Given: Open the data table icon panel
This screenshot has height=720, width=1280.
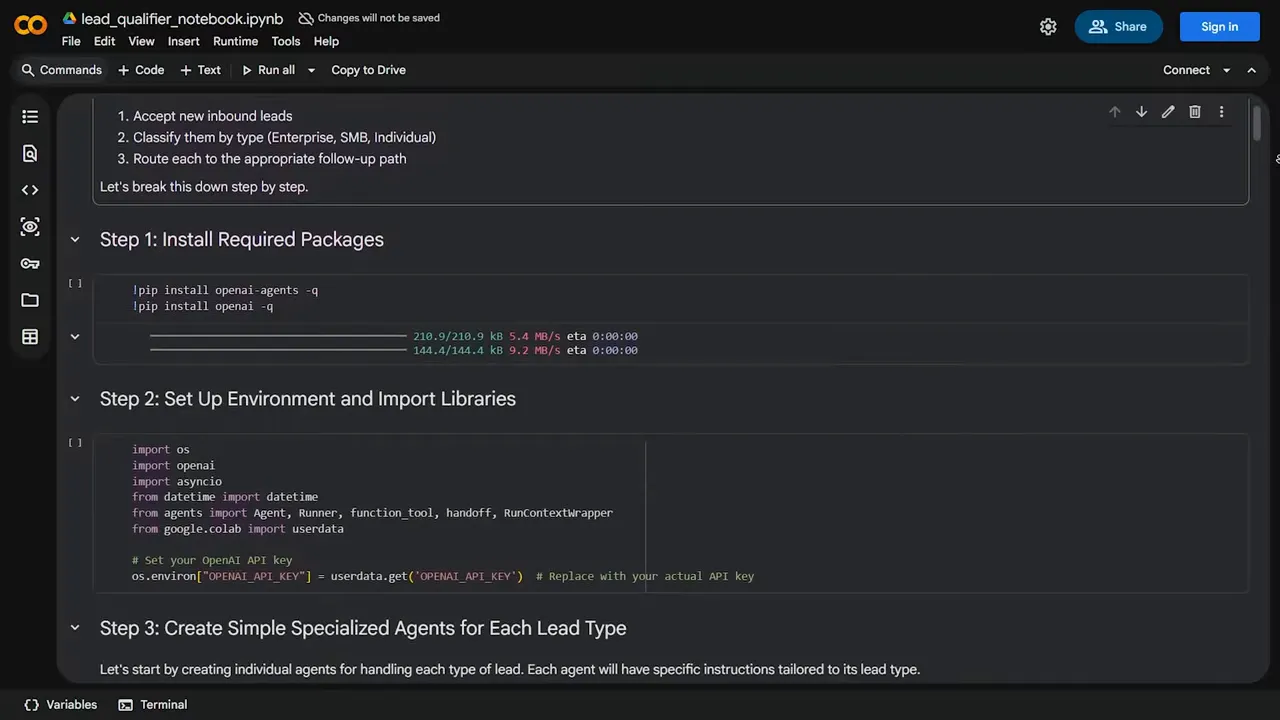Looking at the screenshot, I should pos(30,337).
